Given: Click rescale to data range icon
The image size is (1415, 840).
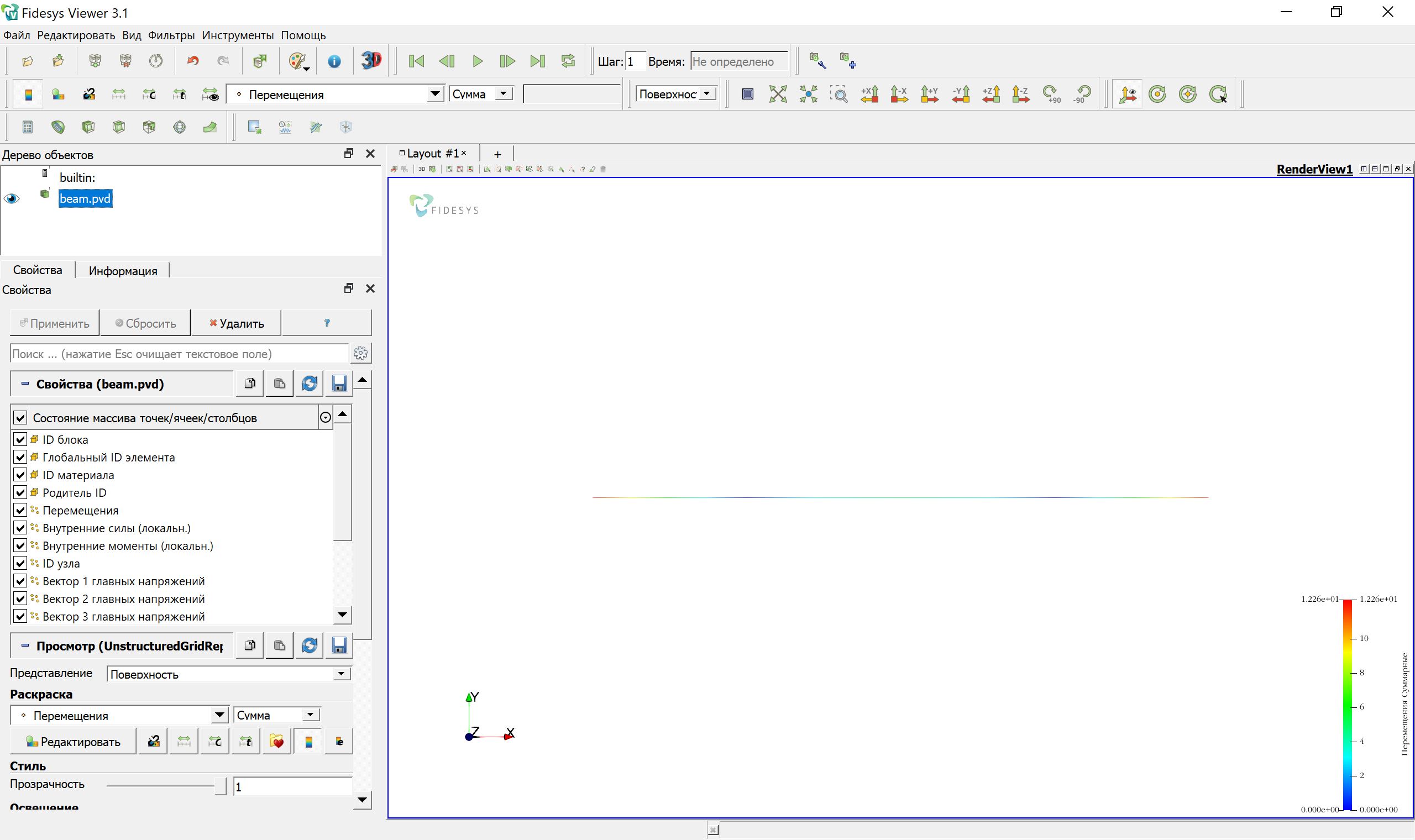Looking at the screenshot, I should [x=119, y=95].
